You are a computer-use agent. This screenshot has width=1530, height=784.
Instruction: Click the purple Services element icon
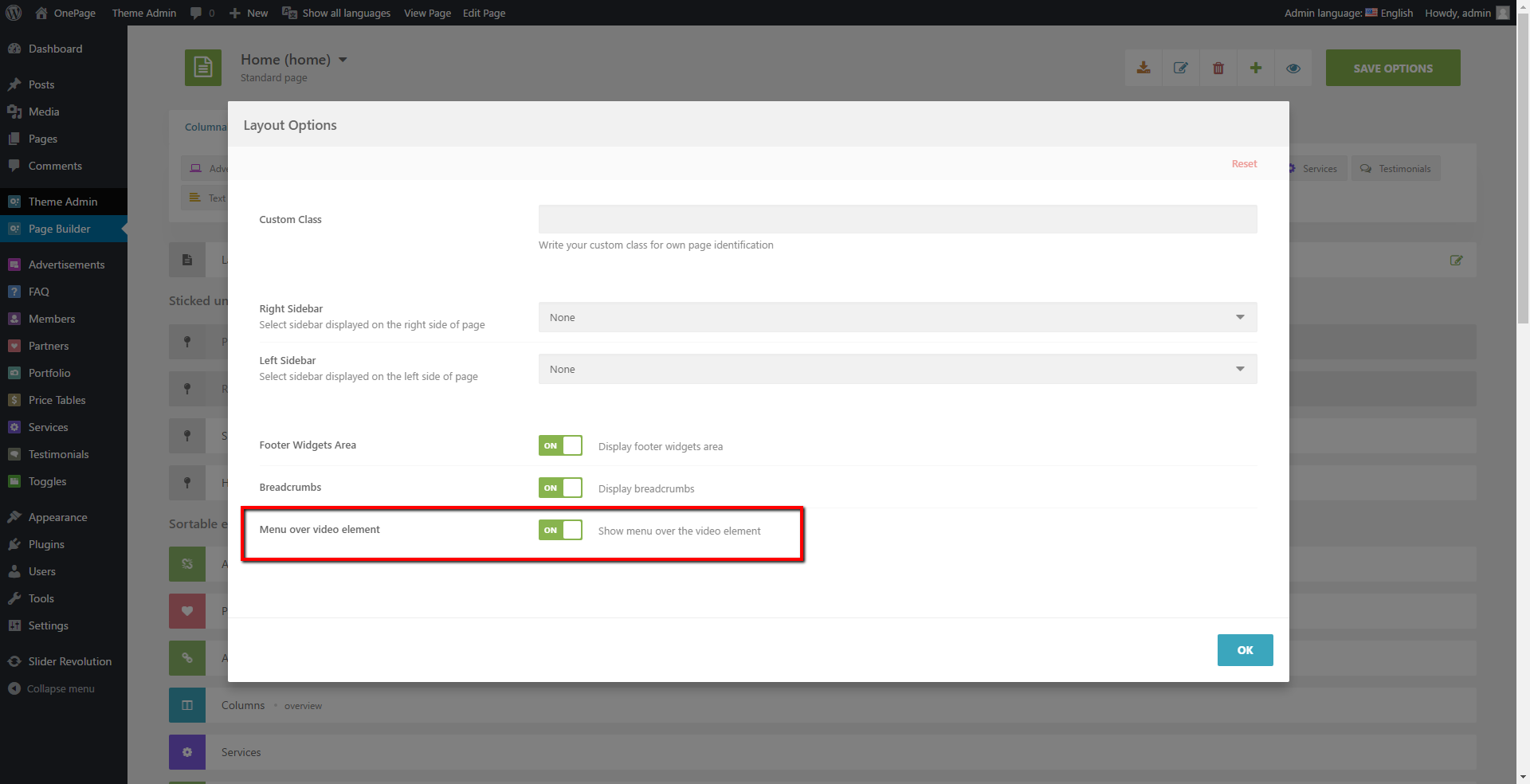pyautogui.click(x=187, y=752)
